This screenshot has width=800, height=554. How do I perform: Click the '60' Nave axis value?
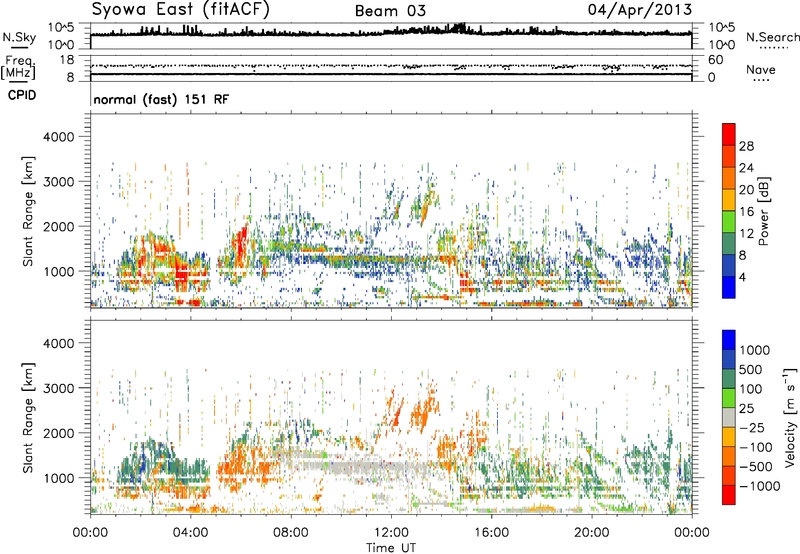[715, 60]
